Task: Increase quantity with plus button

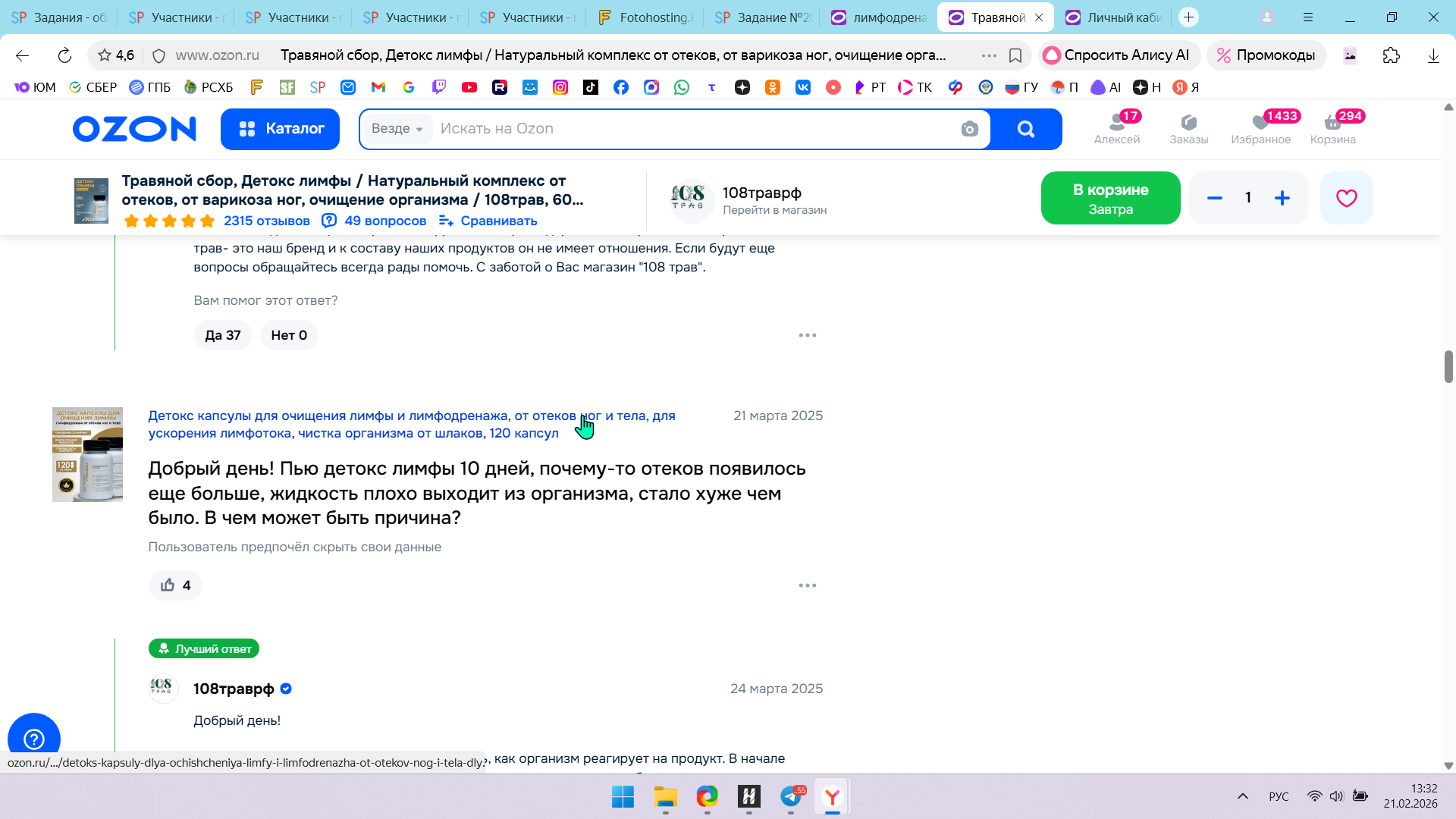Action: (1282, 198)
